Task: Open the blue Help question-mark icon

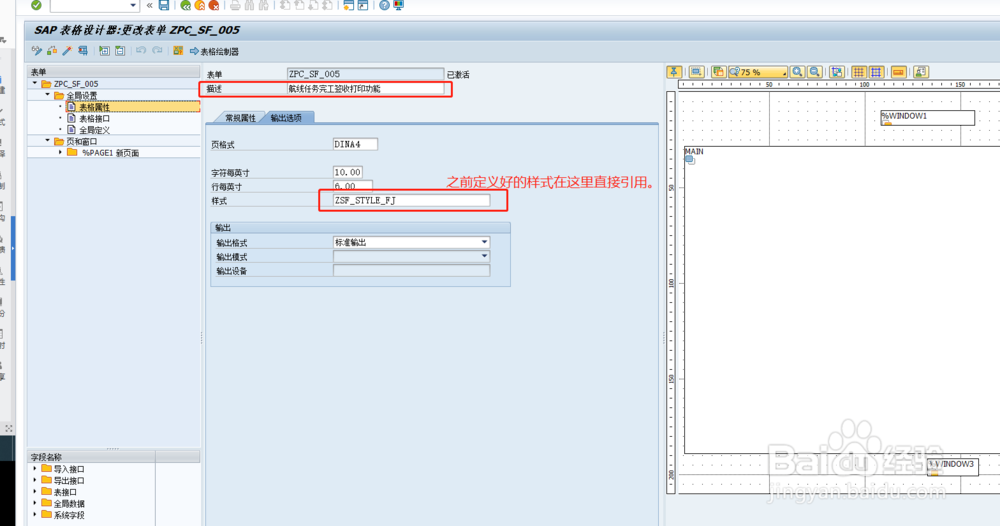Action: coord(384,5)
